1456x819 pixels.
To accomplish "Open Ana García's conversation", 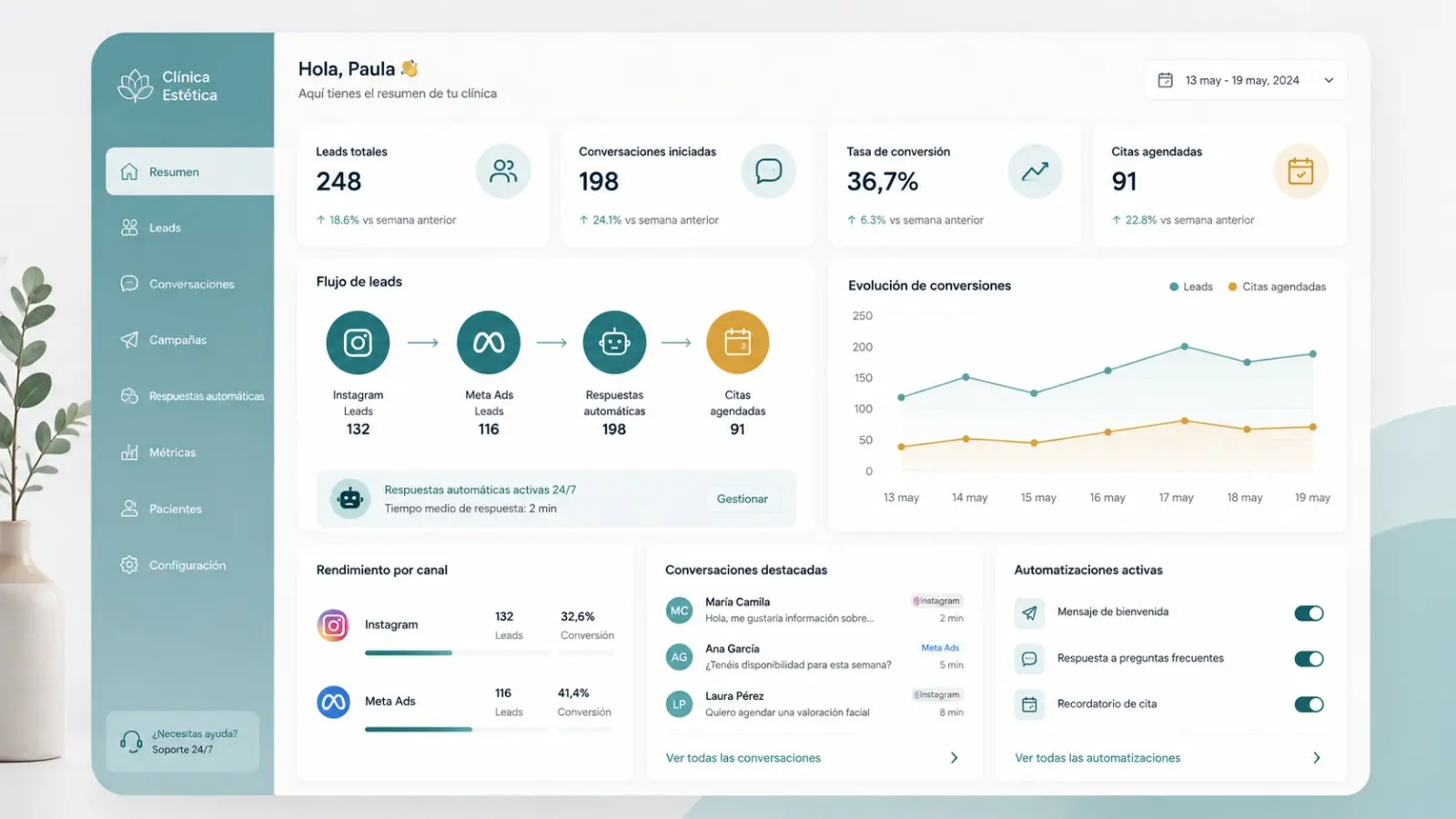I will 814,656.
